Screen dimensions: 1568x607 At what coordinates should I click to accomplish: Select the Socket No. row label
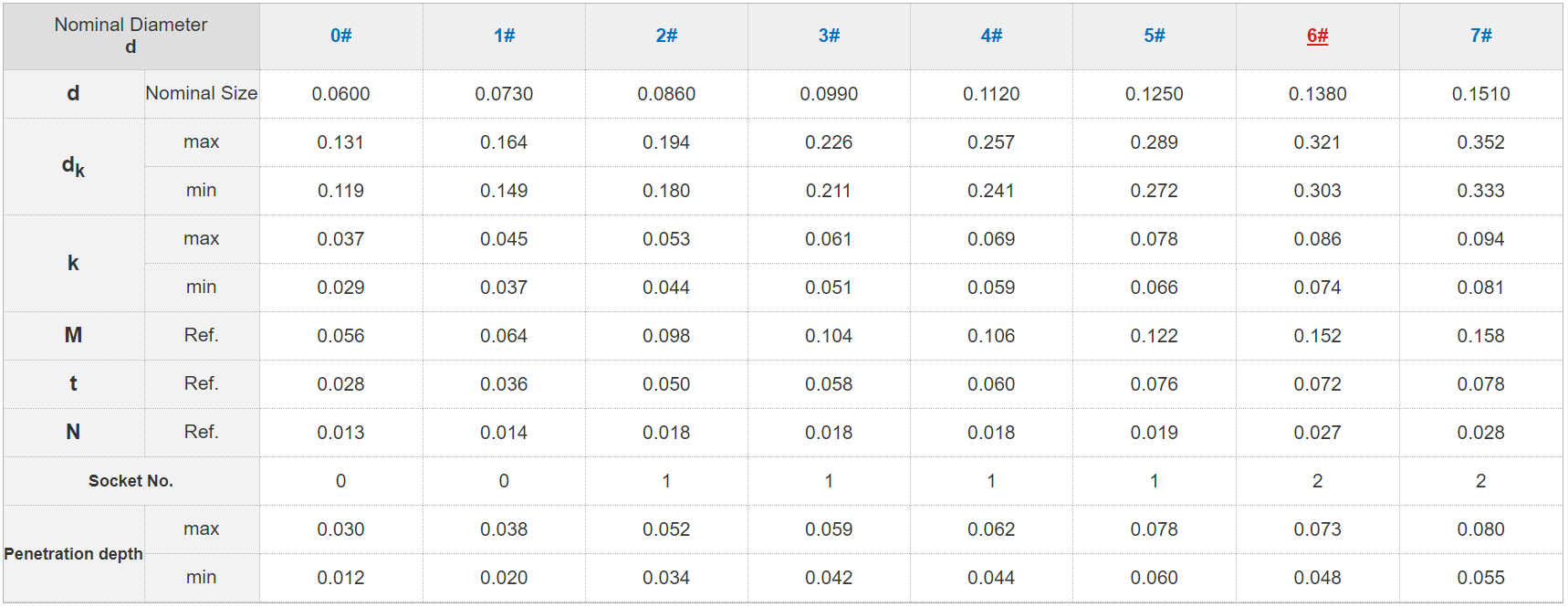(131, 481)
